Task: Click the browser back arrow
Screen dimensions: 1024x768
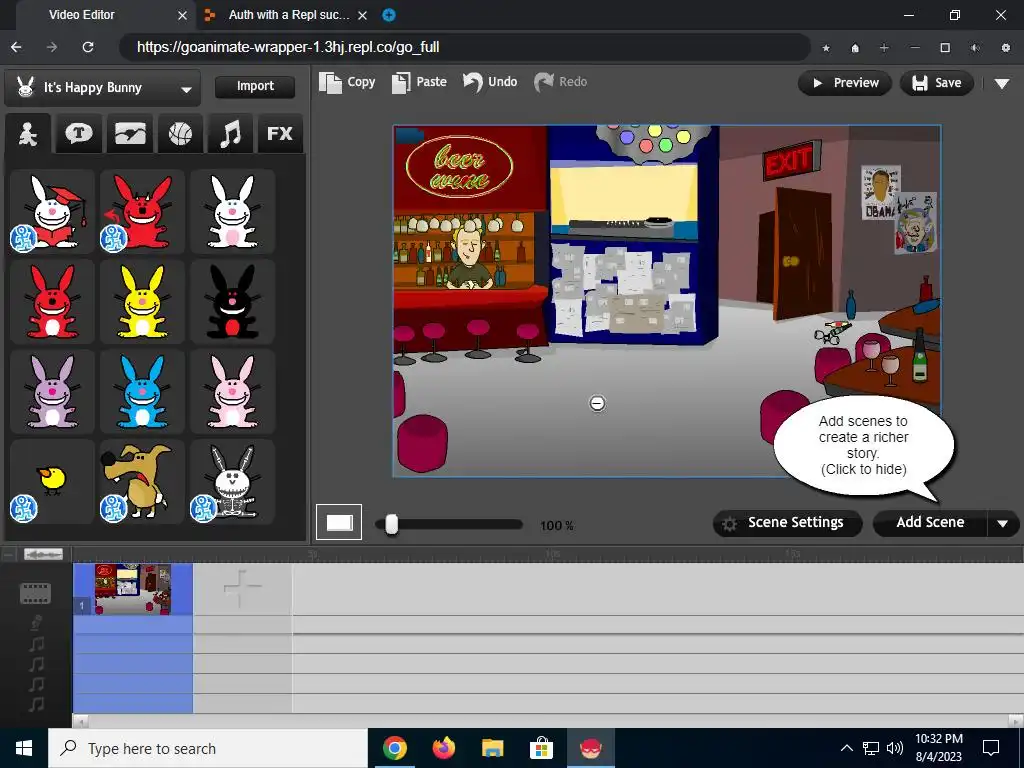Action: click(16, 47)
